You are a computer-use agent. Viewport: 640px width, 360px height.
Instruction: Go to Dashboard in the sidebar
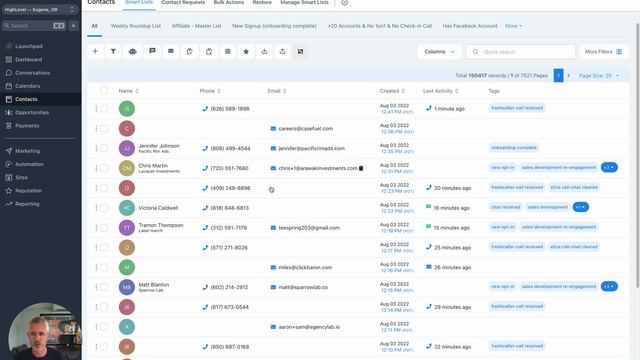(29, 60)
